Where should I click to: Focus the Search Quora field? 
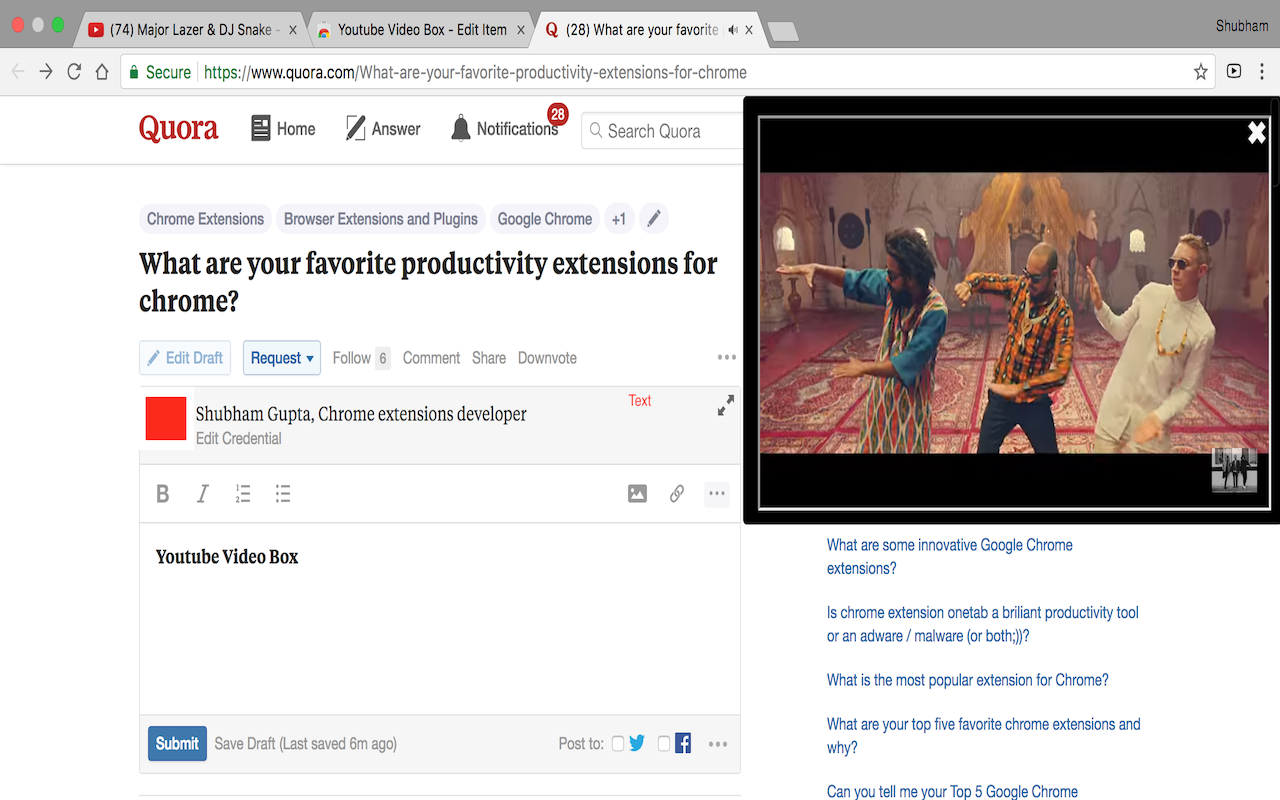pos(662,131)
